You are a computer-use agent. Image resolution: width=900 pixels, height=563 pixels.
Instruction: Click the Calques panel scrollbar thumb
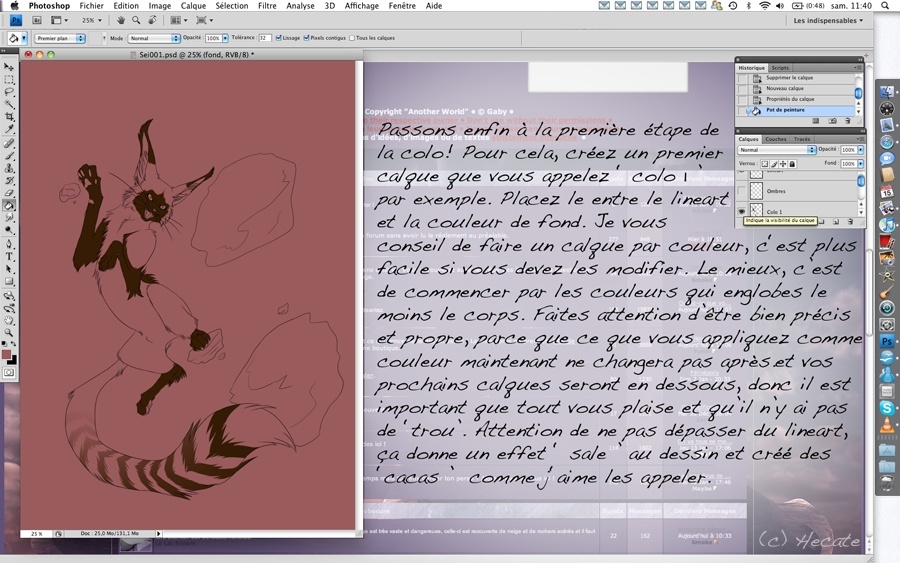[x=861, y=181]
